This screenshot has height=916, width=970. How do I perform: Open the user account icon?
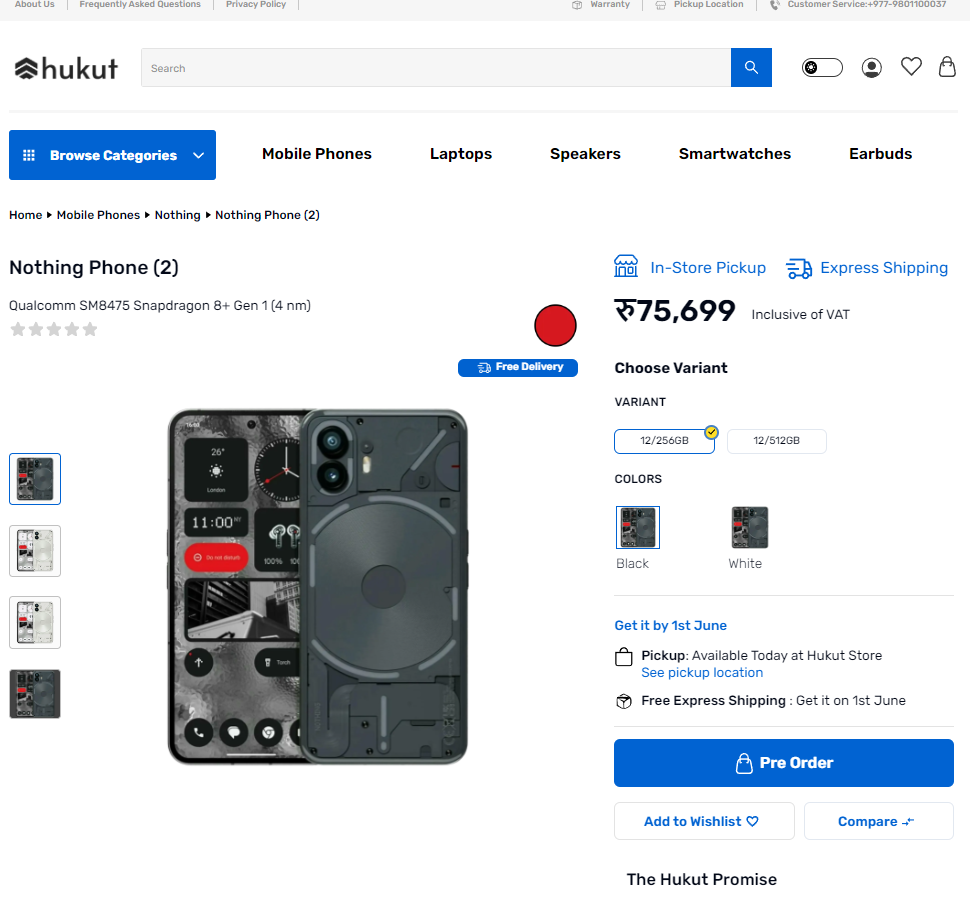click(872, 68)
